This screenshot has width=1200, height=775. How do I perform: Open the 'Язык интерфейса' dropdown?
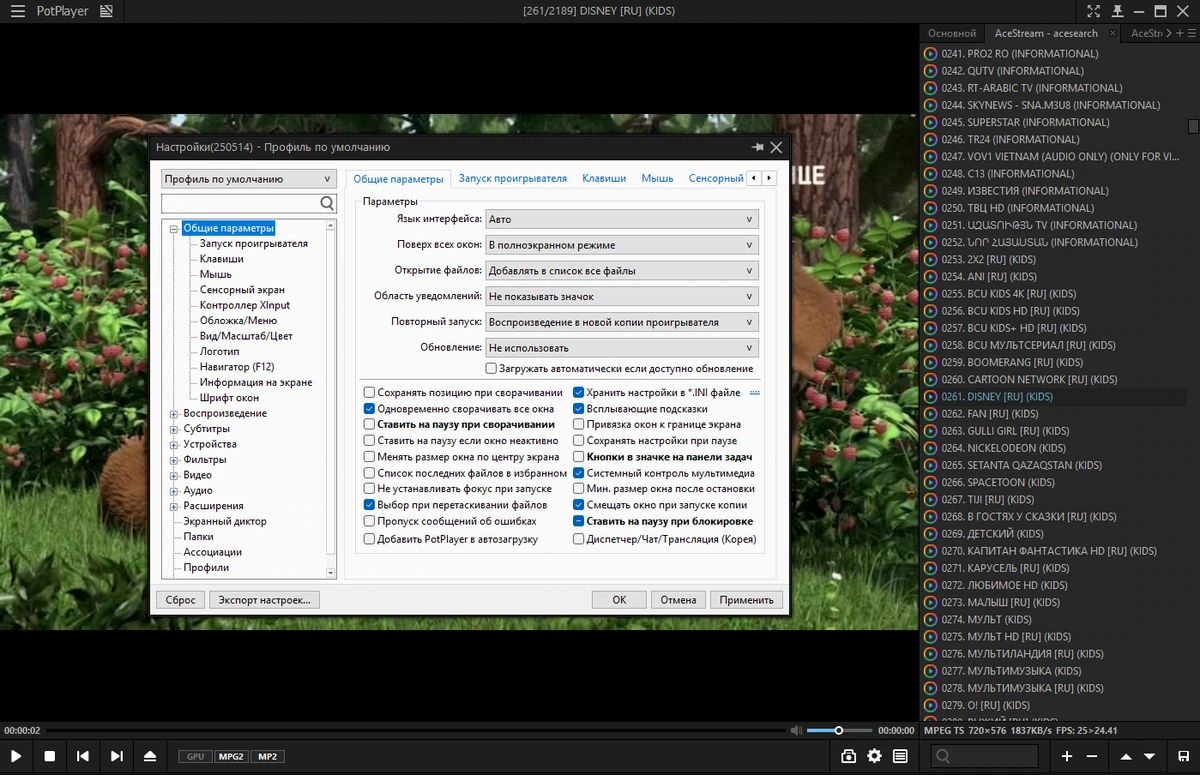pos(622,219)
